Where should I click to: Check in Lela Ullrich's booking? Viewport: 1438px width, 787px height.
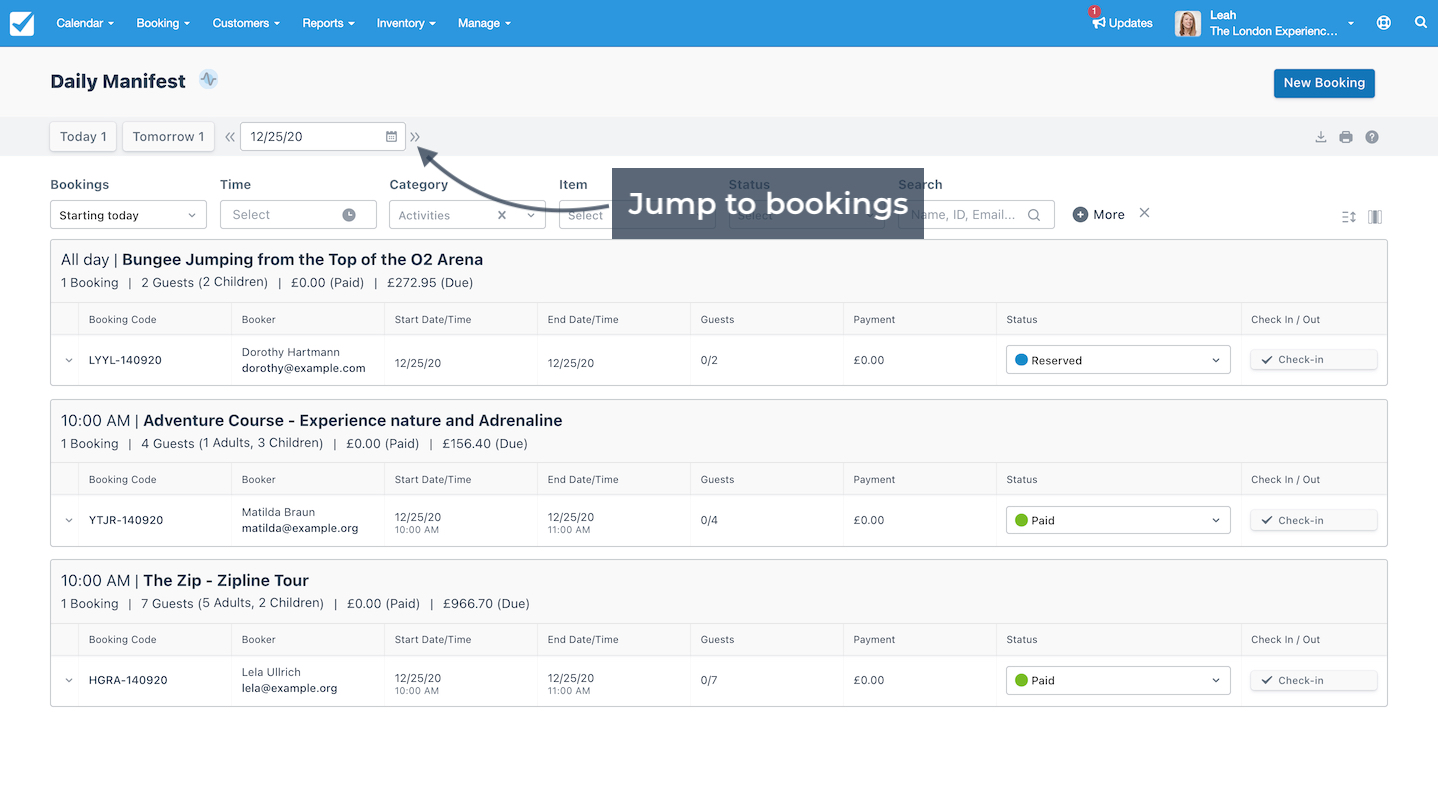click(x=1313, y=680)
